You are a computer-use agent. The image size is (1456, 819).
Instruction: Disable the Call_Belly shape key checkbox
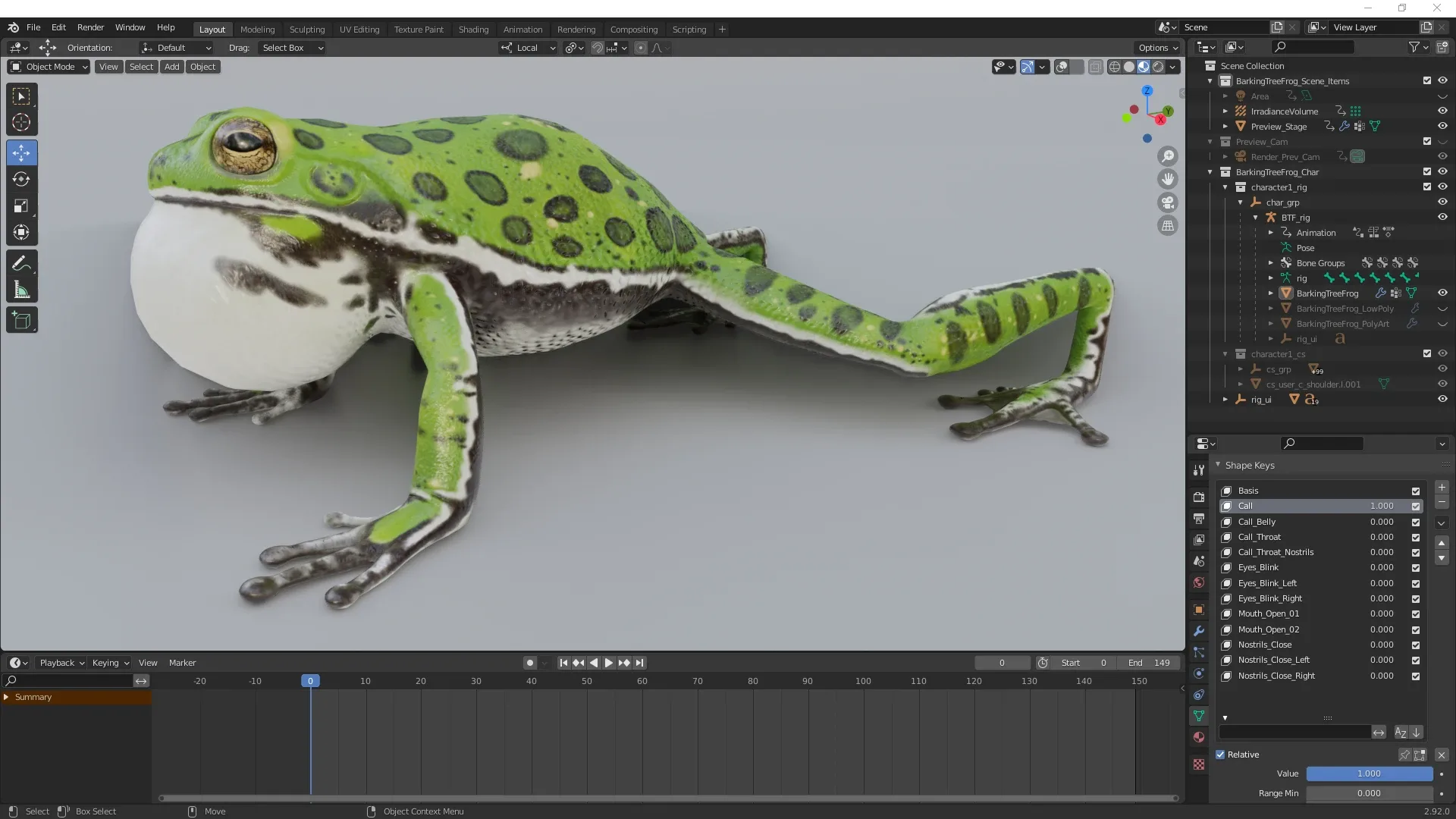[x=1416, y=522]
